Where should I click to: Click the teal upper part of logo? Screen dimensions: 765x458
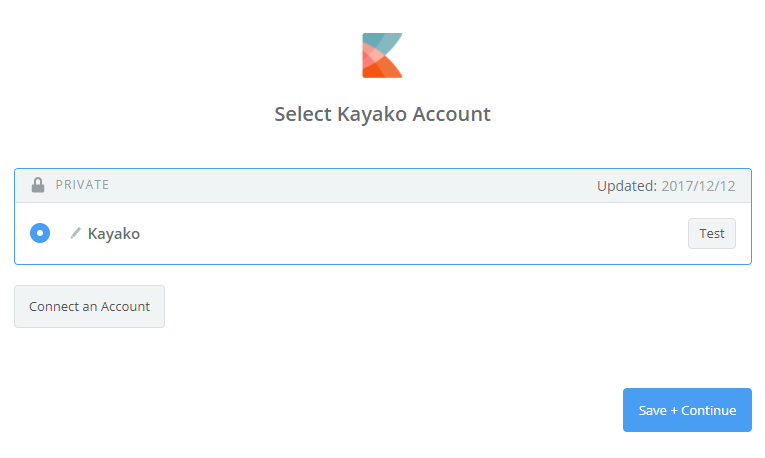tap(377, 41)
